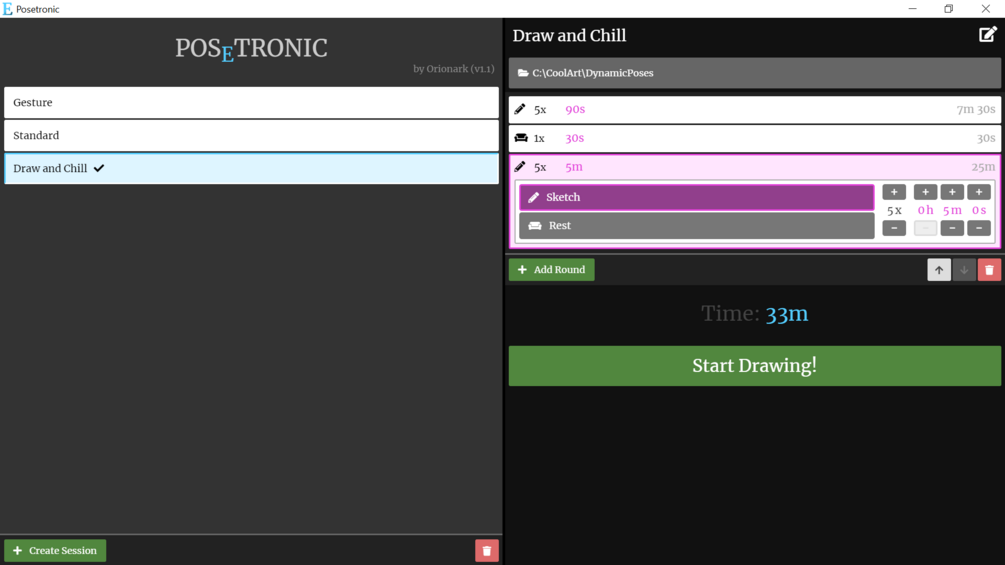The height and width of the screenshot is (565, 1005).
Task: Delete the selected round with the trash icon
Action: pos(989,270)
